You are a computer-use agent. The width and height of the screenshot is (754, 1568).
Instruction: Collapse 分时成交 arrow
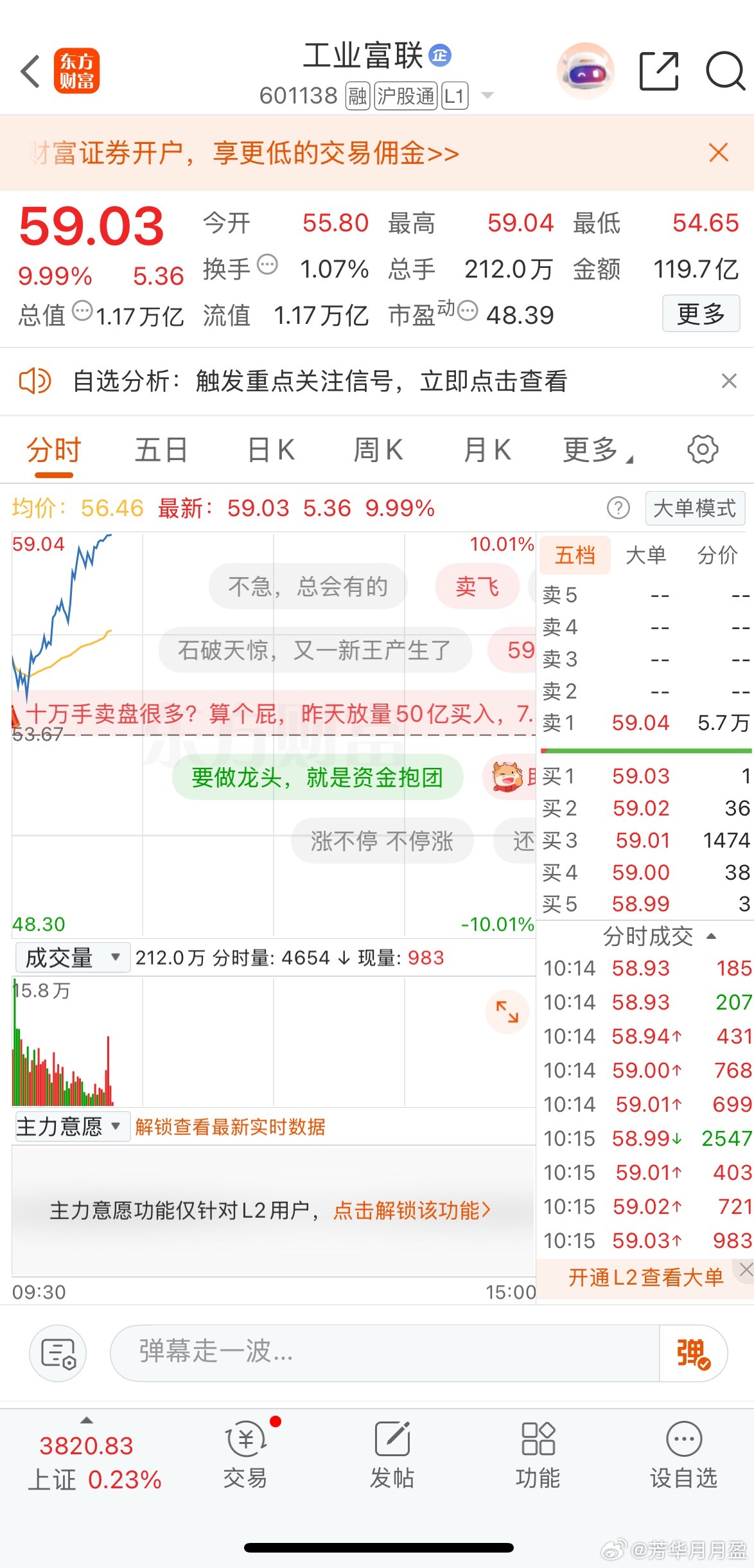pos(711,936)
